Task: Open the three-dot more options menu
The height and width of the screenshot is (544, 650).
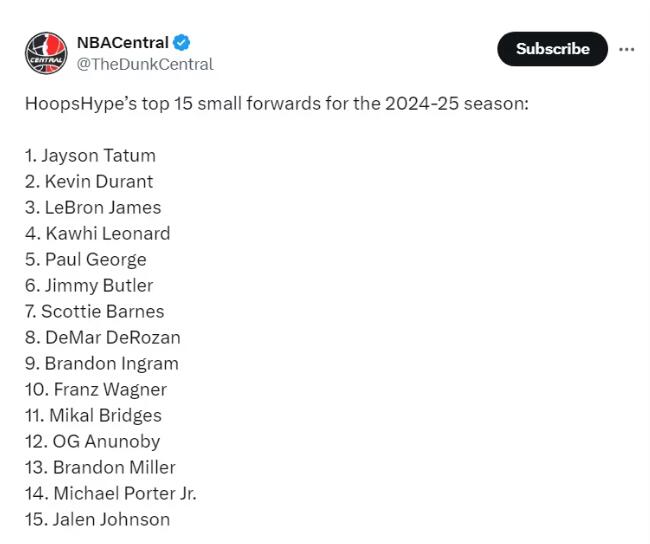Action: (627, 49)
